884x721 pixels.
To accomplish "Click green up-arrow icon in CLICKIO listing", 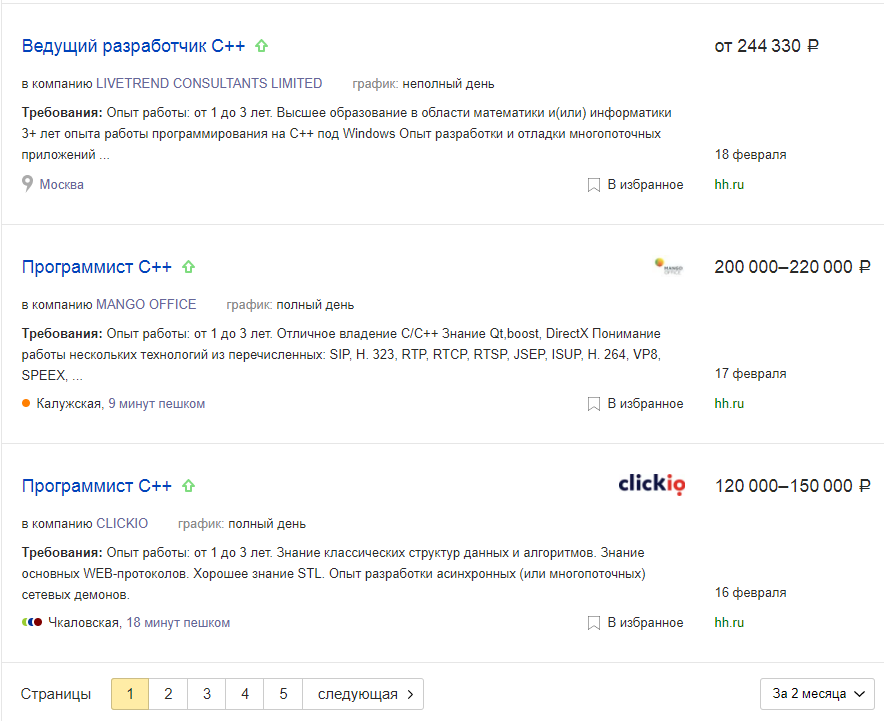I will pos(188,486).
